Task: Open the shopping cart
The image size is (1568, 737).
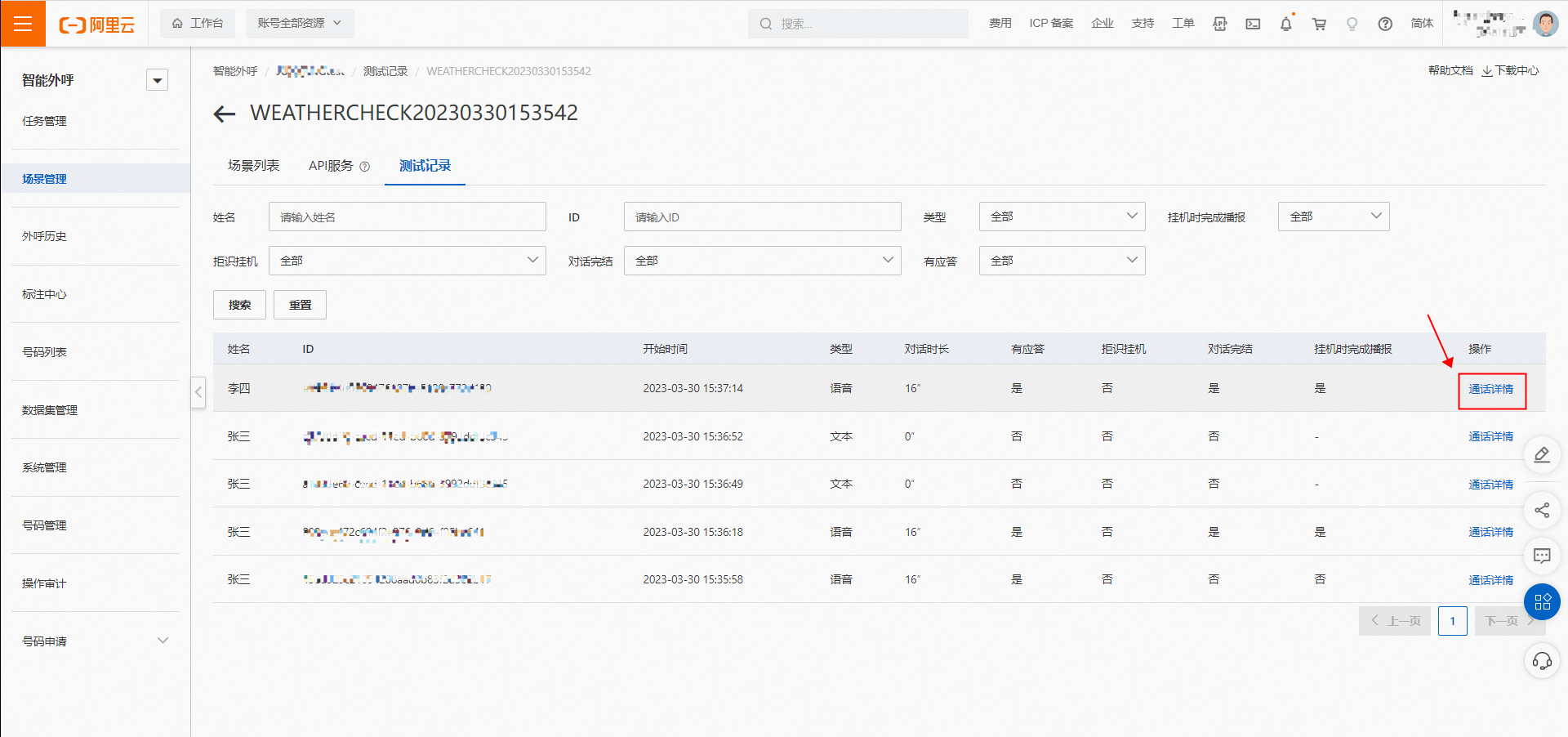Action: [x=1319, y=24]
